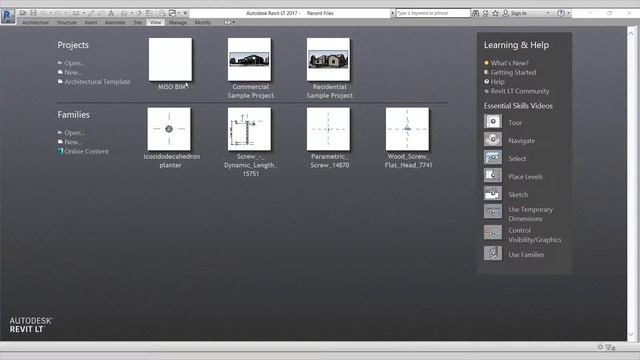Viewport: 640px width, 360px height.
Task: Click the Switch Windows icon in quick access toolbar
Action: pos(172,13)
